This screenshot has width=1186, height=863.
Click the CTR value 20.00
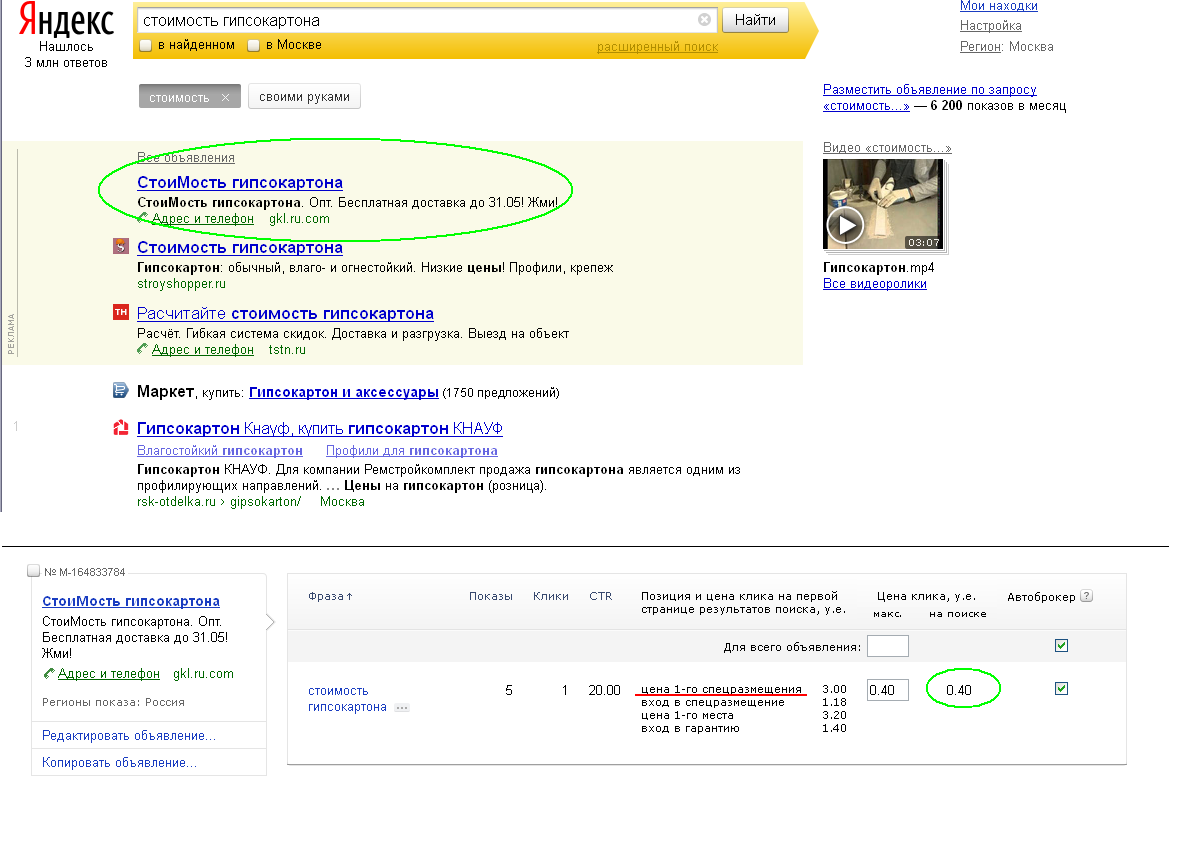604,690
